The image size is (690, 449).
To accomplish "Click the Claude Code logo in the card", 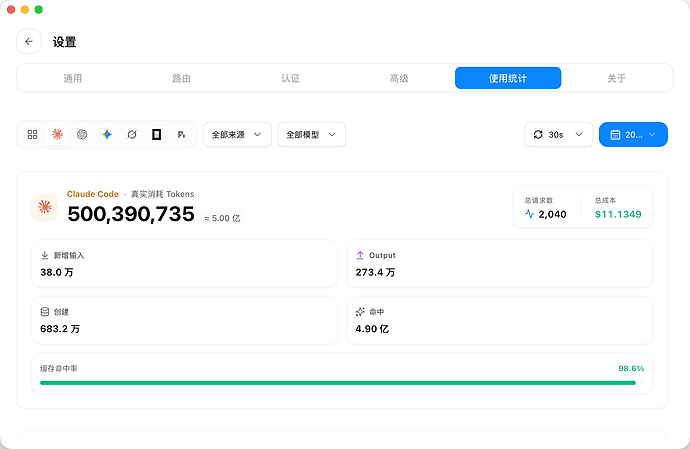I will (x=45, y=207).
